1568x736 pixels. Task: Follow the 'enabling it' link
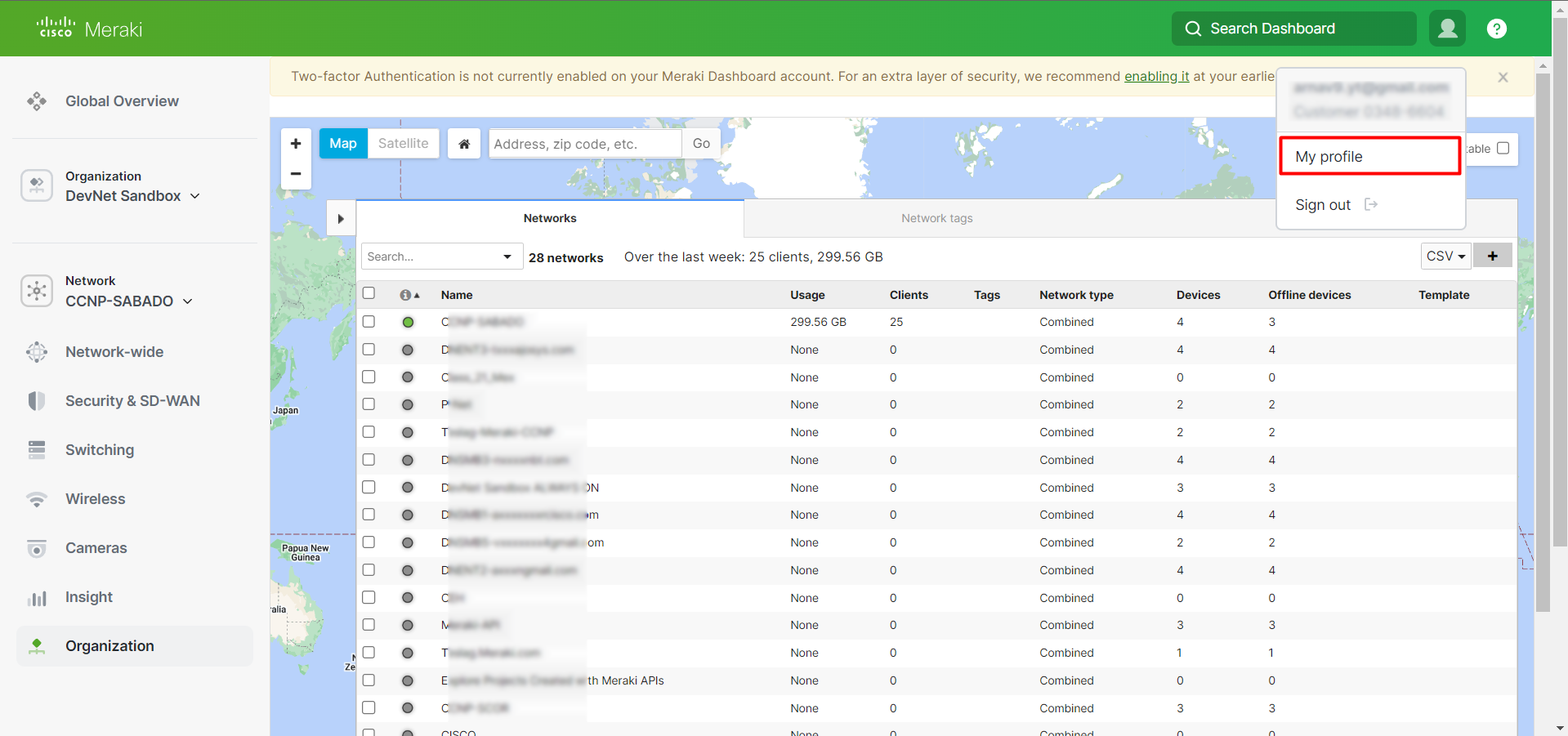[x=1156, y=76]
